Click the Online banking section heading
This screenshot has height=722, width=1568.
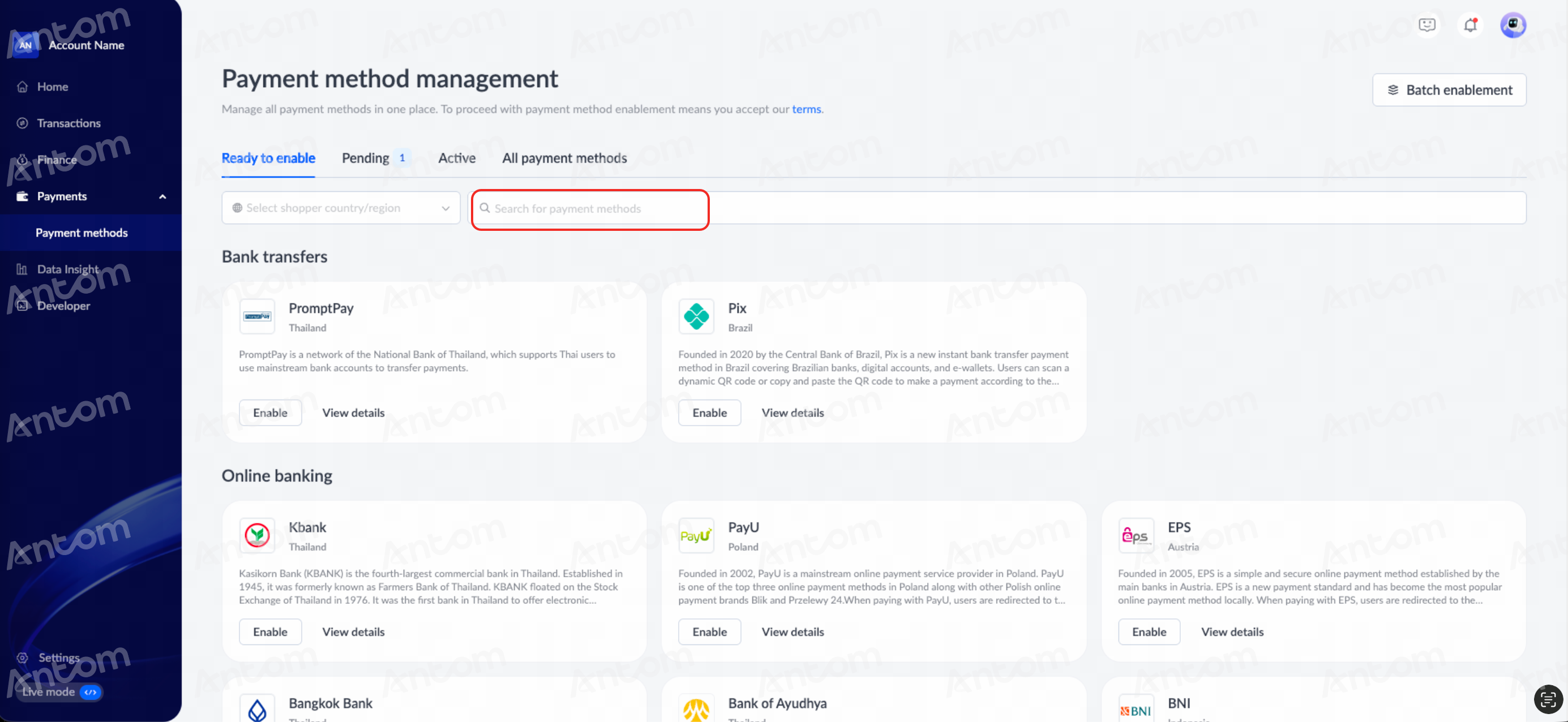click(x=277, y=476)
